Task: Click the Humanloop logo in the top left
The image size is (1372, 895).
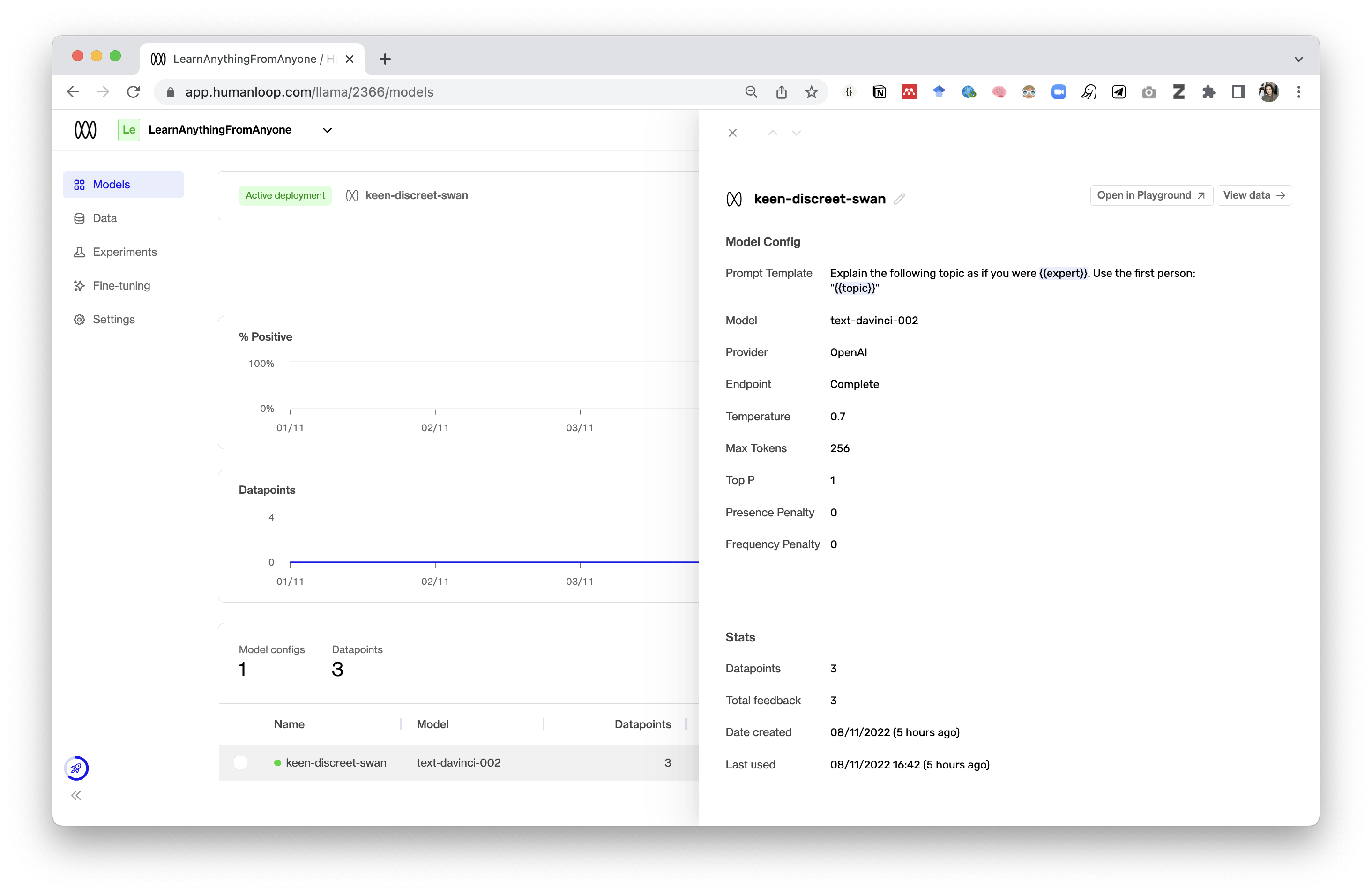Action: click(85, 130)
